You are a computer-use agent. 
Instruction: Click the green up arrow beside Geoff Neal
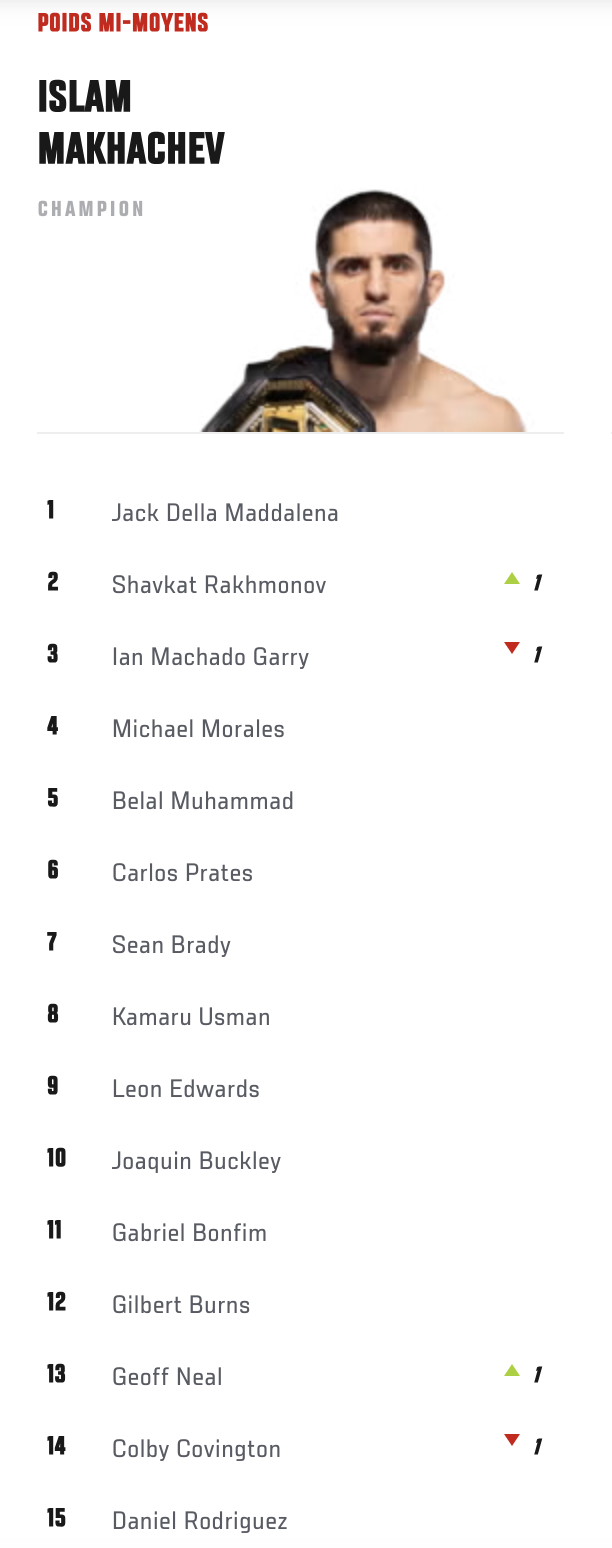(512, 1370)
